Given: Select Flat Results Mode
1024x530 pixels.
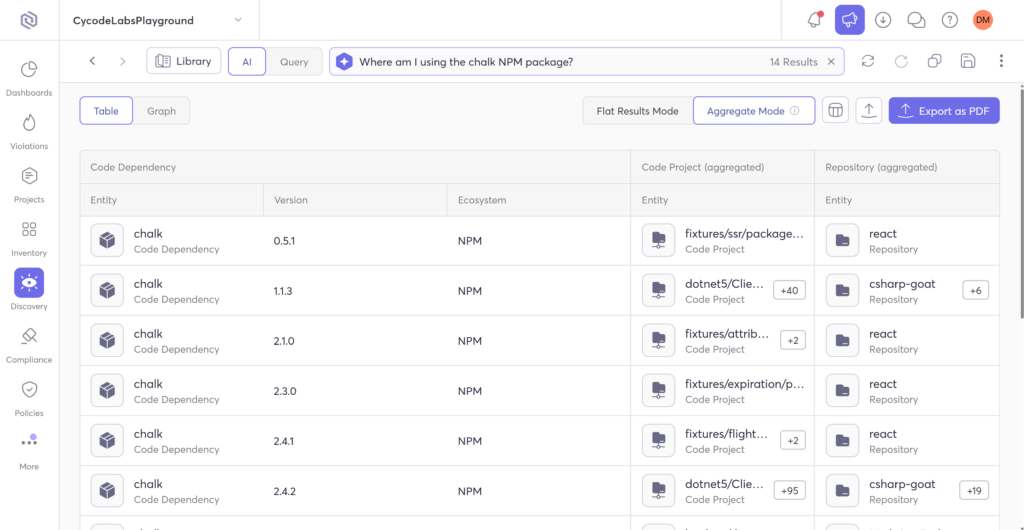Looking at the screenshot, I should 637,111.
